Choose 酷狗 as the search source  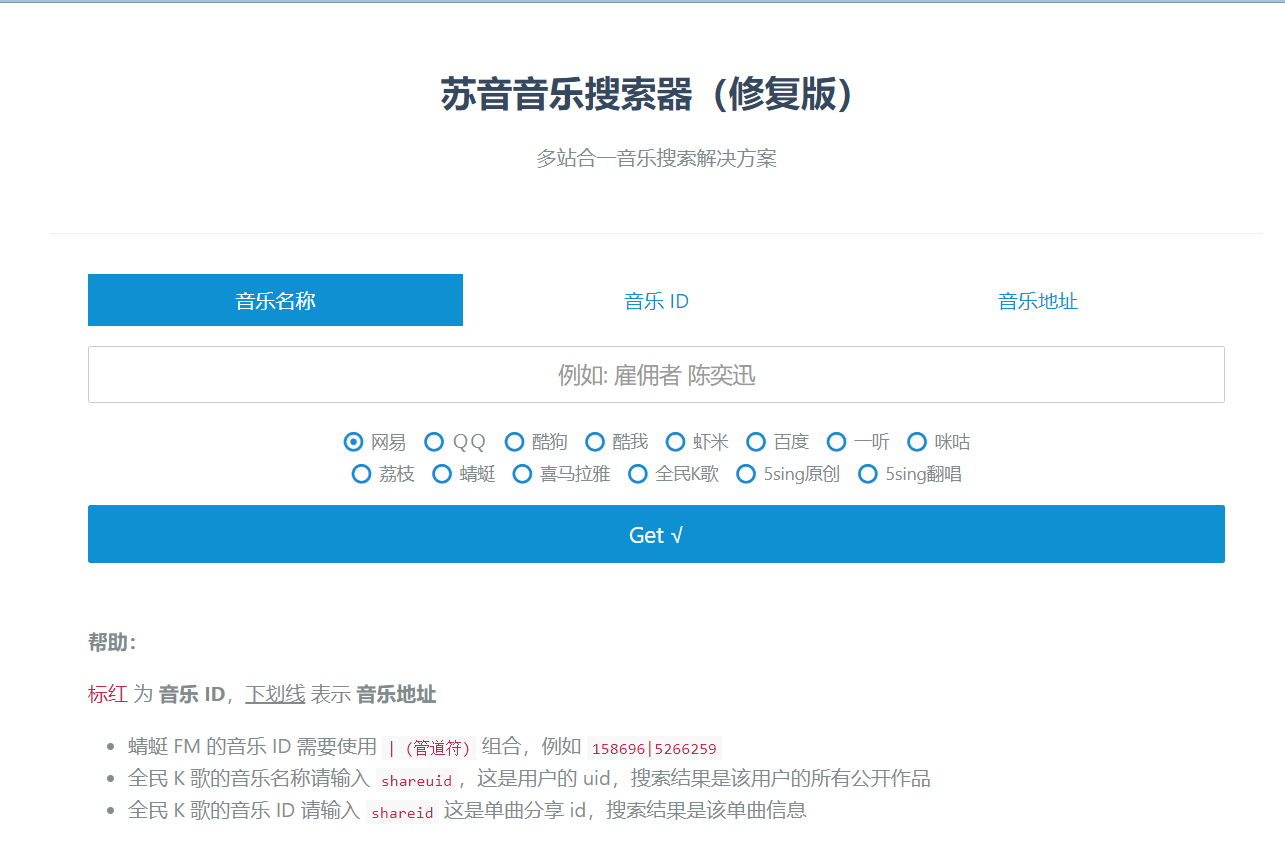(x=514, y=441)
